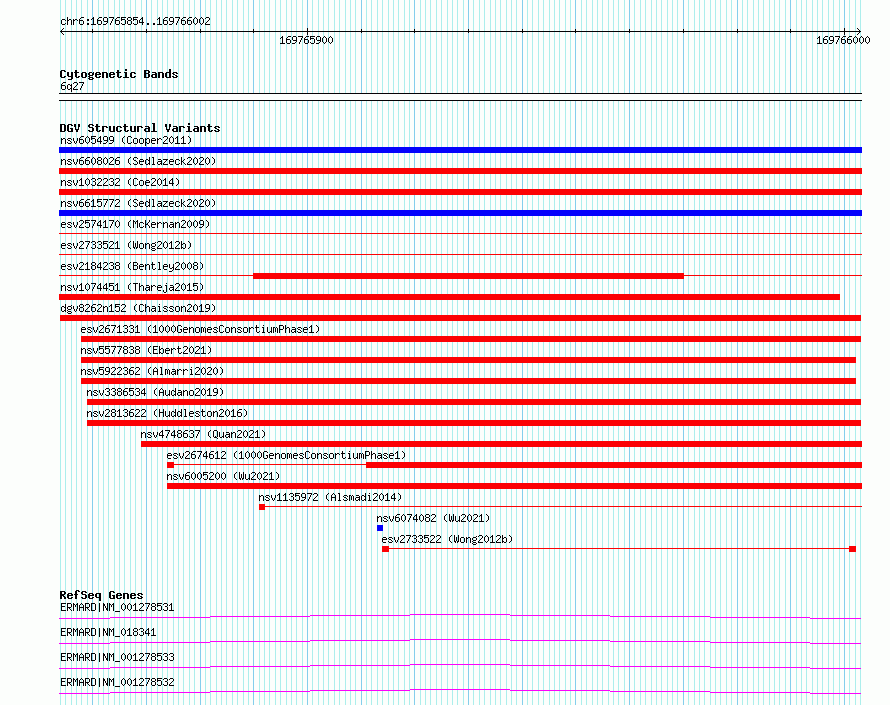Click the nsv605499 (Cooper2011) variant label
The image size is (890, 705).
(x=126, y=140)
